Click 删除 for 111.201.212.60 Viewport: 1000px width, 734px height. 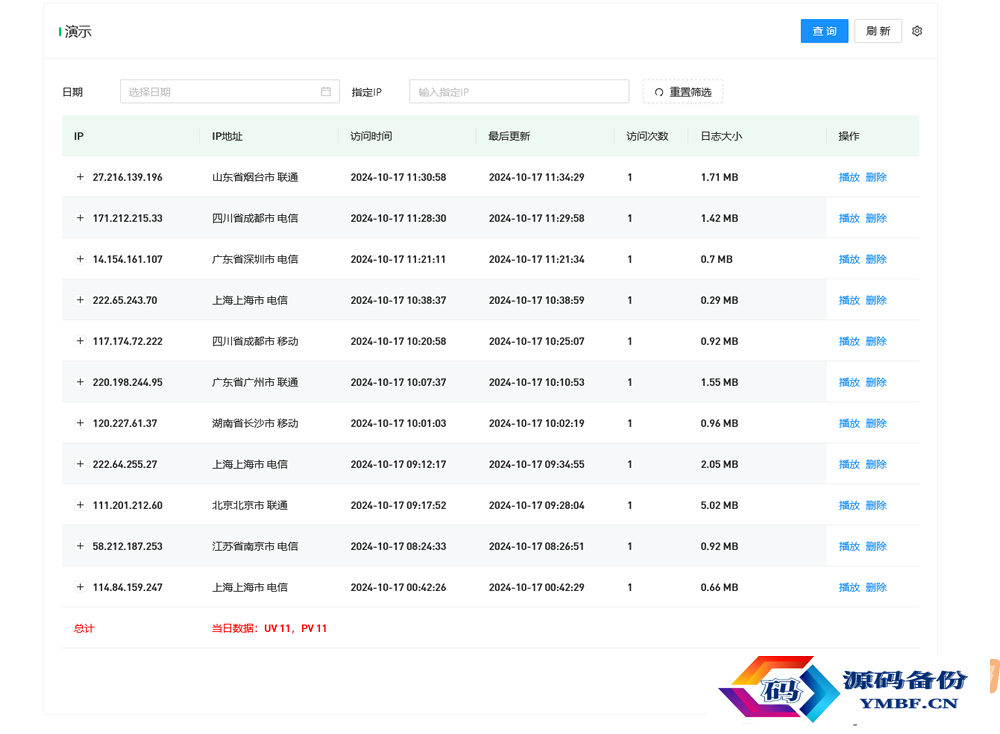pyautogui.click(x=876, y=505)
